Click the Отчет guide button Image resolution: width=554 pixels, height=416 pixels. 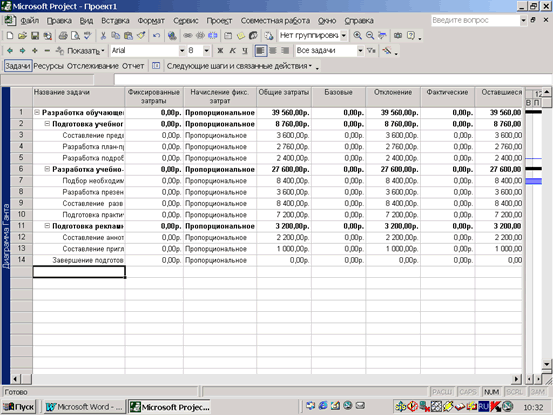133,66
